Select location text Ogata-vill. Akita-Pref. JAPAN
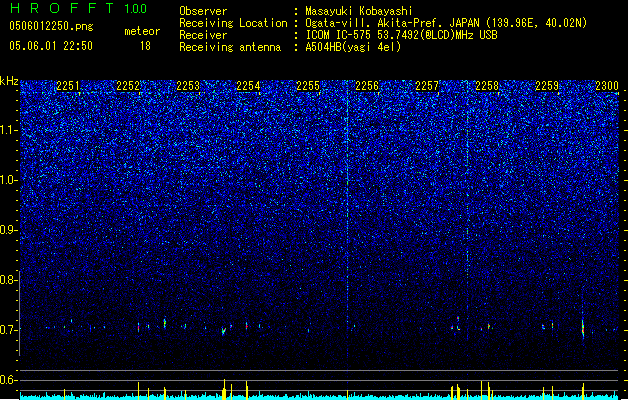 (x=392, y=23)
